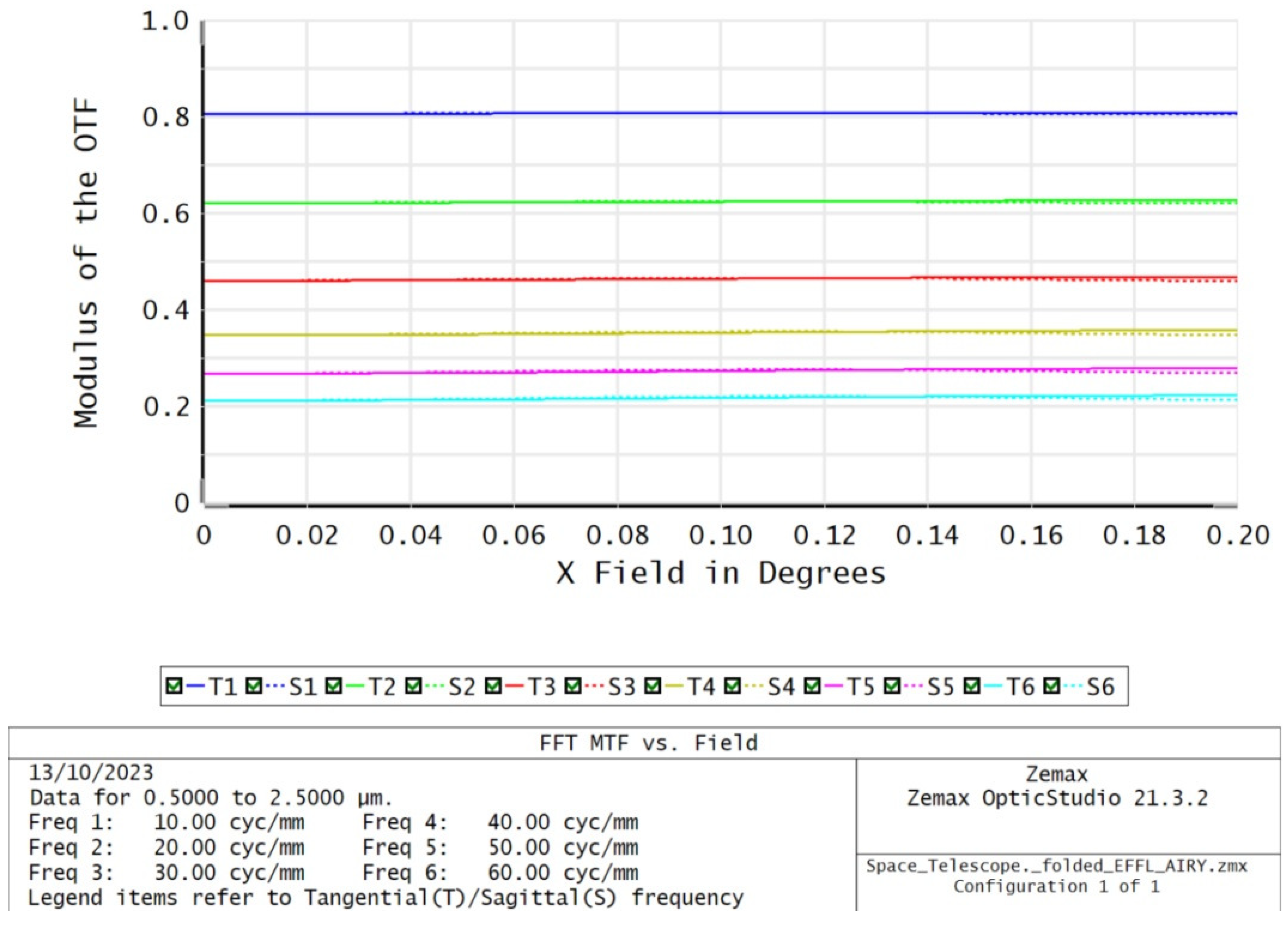Screen dimensions: 1288x927
Task: Hide the S2 dotted green curve checkbox
Action: pyautogui.click(x=413, y=686)
